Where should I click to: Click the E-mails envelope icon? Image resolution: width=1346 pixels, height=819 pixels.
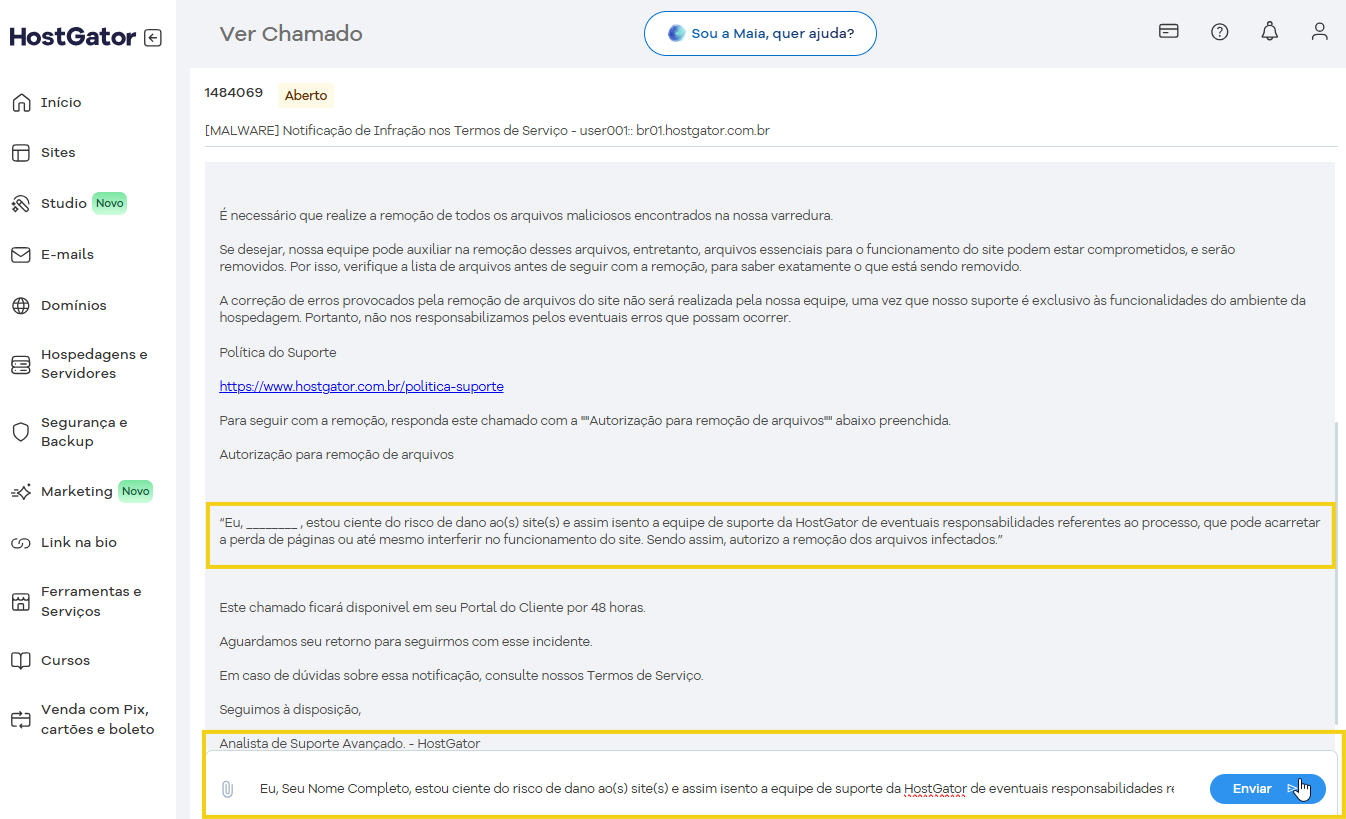coord(21,254)
